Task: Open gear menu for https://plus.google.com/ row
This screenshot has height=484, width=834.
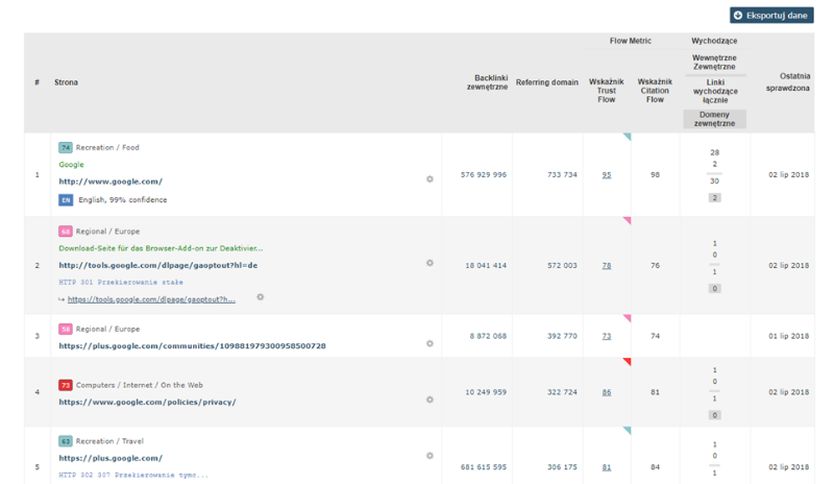Action: coord(430,455)
